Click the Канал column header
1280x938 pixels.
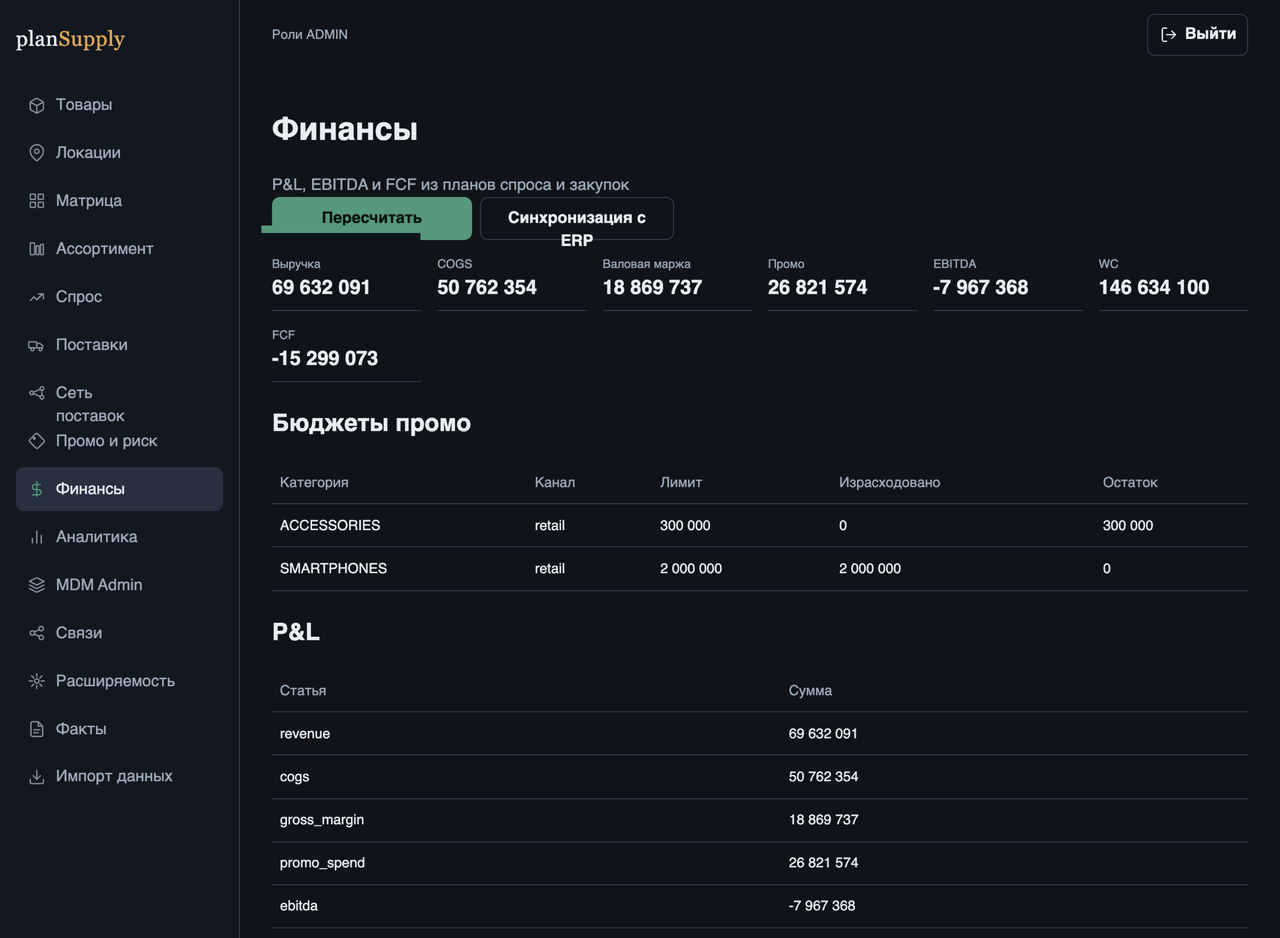coord(555,482)
